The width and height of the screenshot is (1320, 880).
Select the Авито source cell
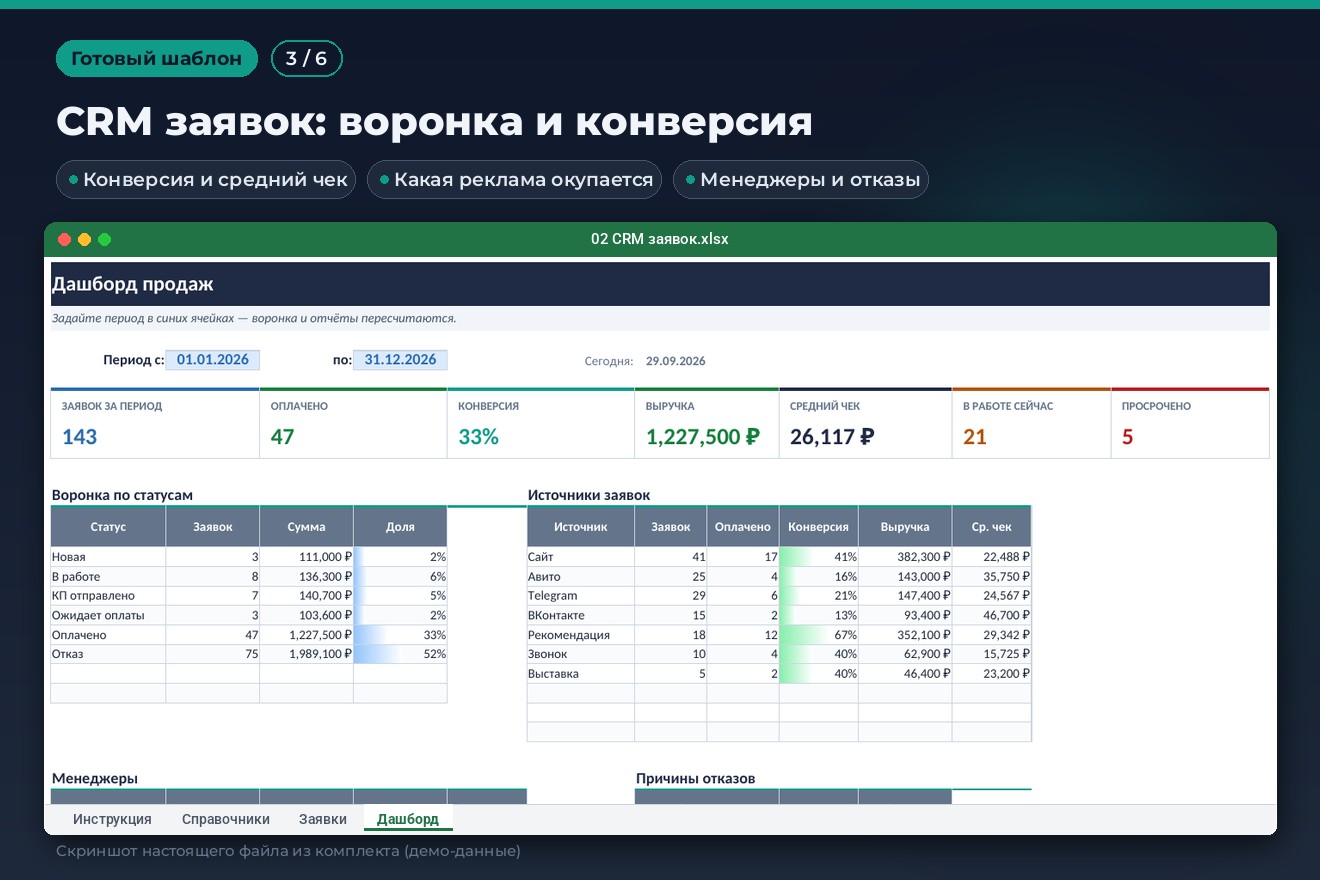581,577
